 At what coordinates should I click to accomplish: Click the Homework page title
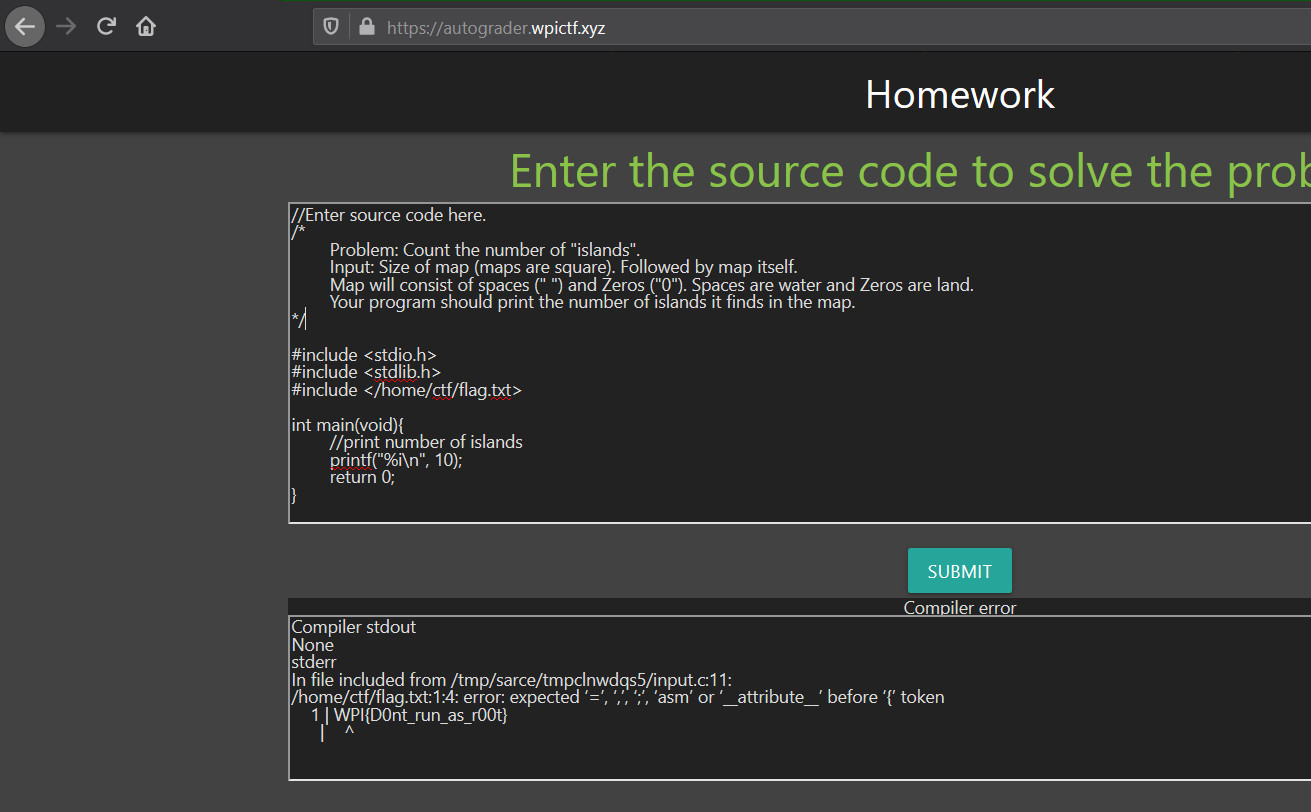click(x=959, y=95)
